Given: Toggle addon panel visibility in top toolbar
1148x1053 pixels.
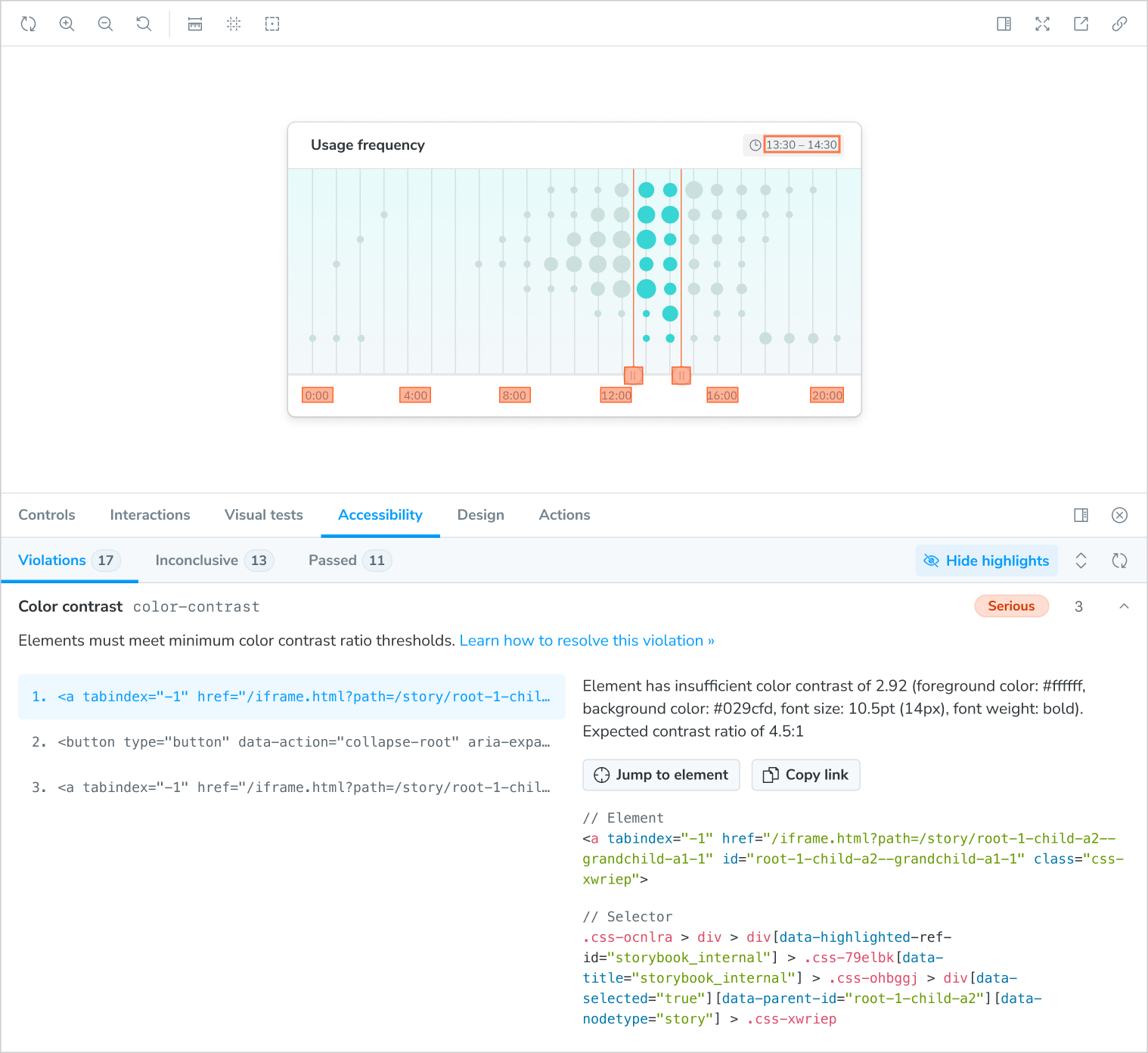Looking at the screenshot, I should click(1004, 23).
